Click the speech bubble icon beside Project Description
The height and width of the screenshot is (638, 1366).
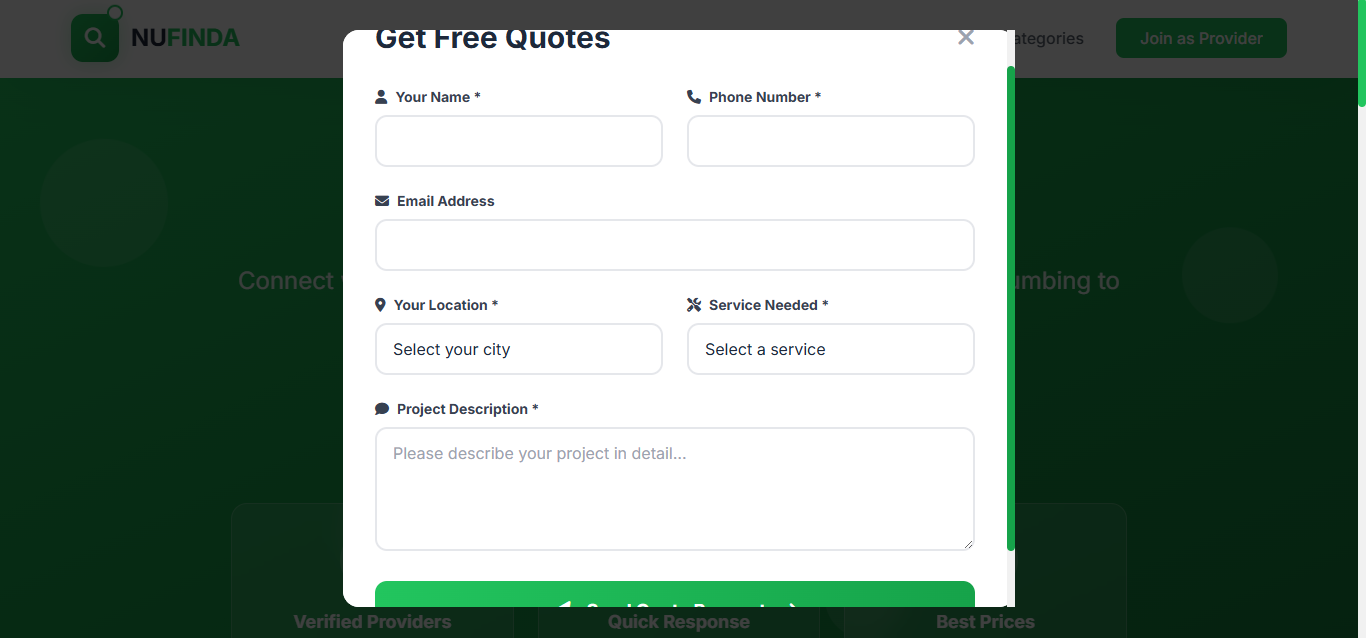[x=382, y=409]
